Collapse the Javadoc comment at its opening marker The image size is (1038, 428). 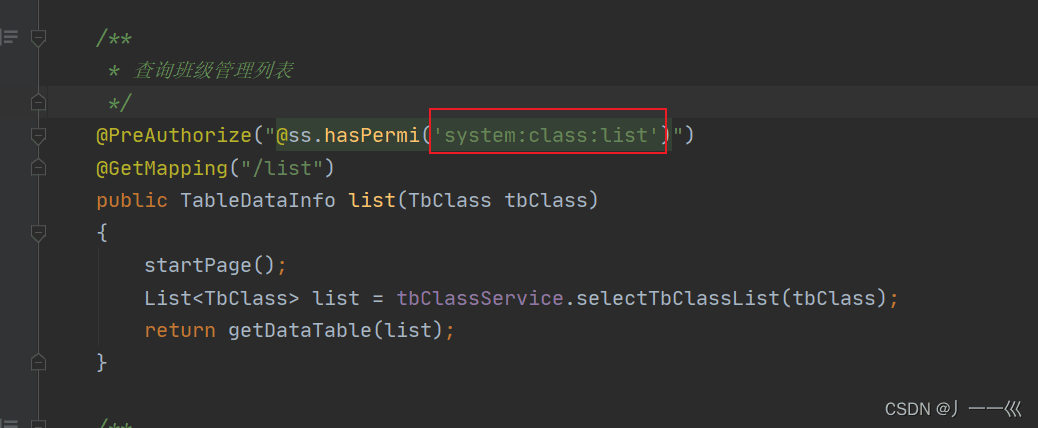click(x=38, y=38)
